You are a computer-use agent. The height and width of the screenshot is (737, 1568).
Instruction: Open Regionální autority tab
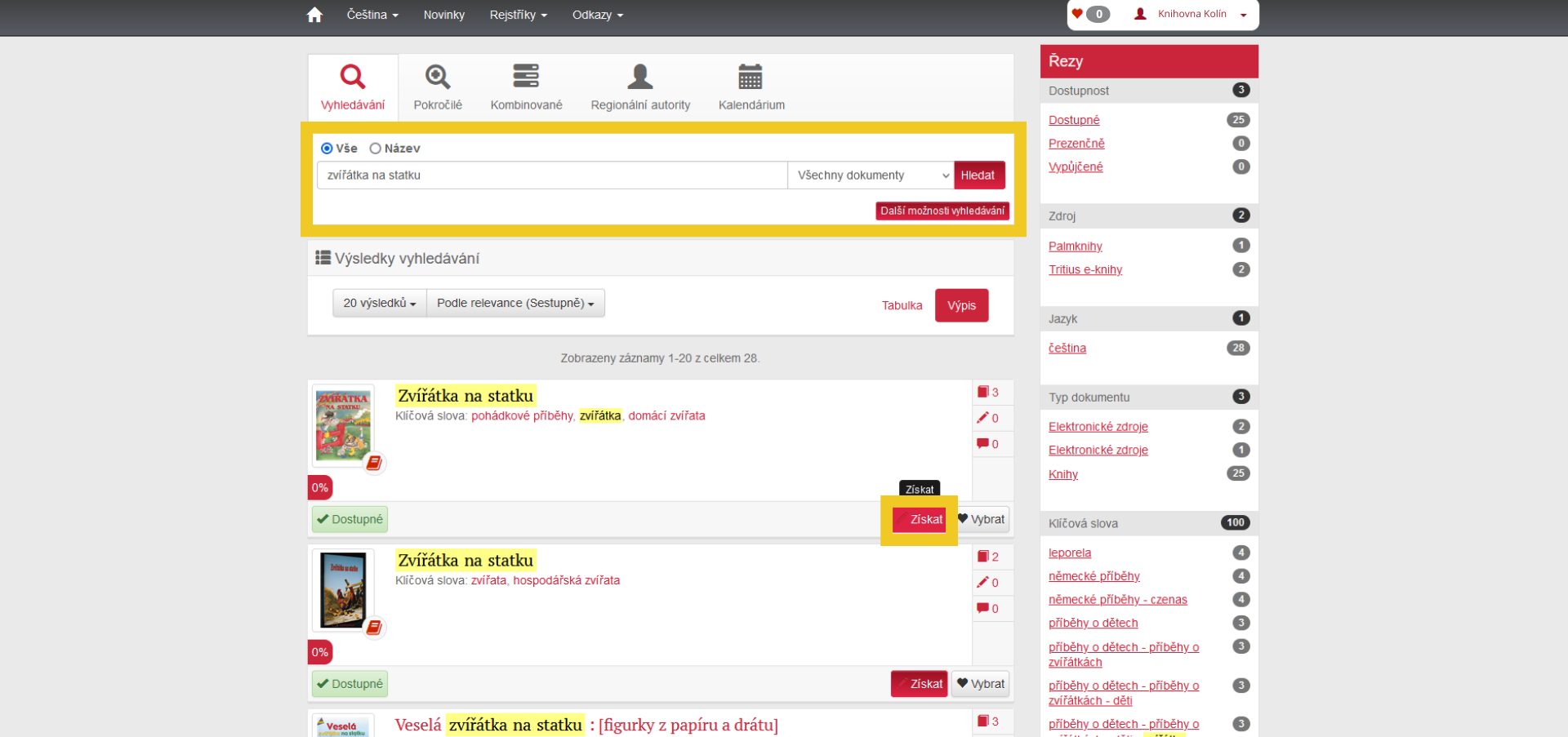[640, 87]
